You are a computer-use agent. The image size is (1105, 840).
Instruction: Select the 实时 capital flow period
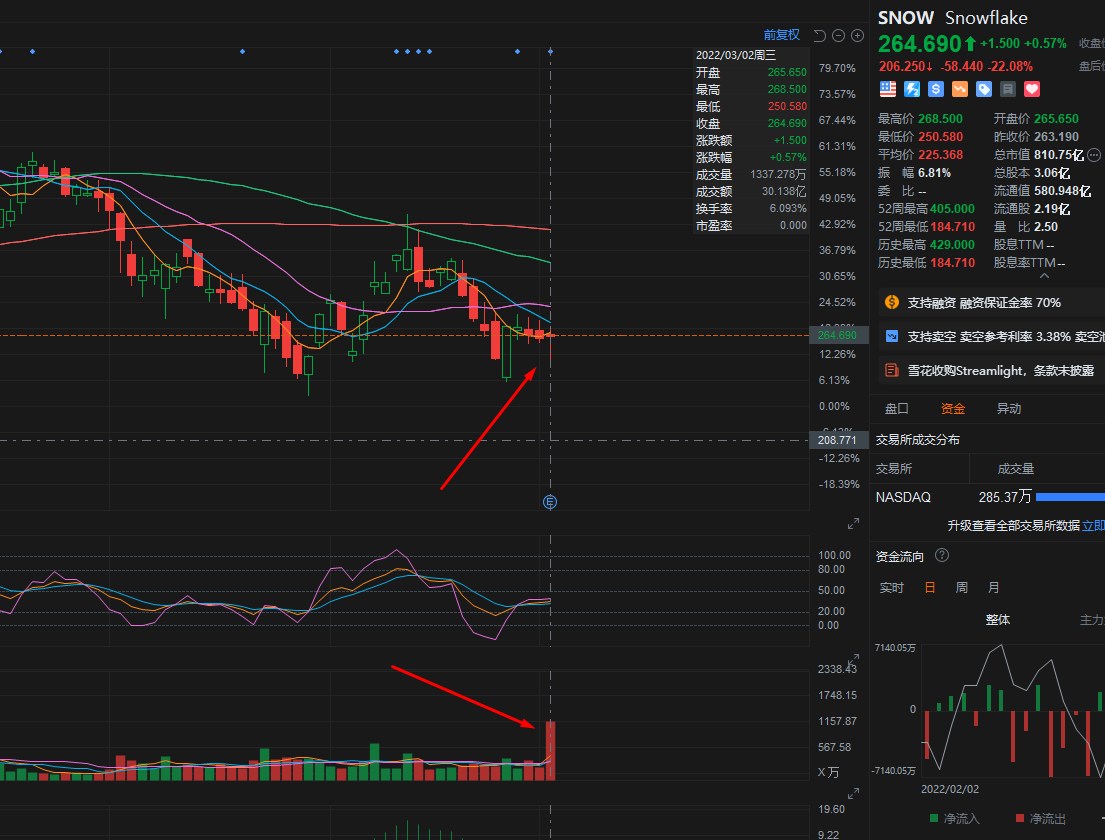[891, 588]
